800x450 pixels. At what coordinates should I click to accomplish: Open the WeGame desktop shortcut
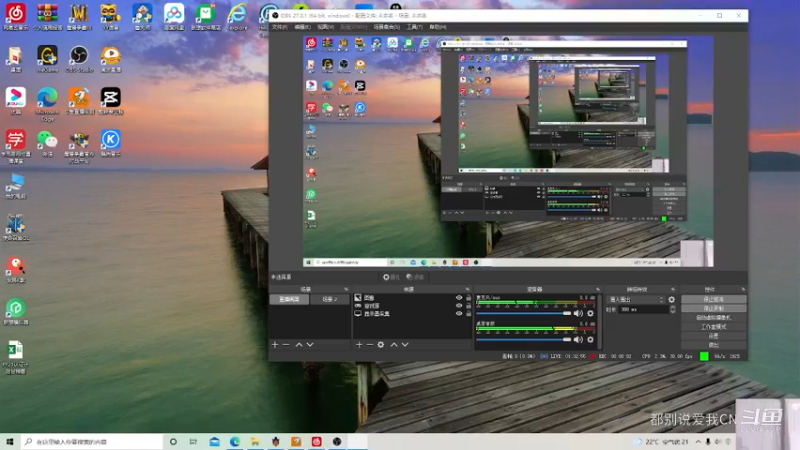click(47, 58)
